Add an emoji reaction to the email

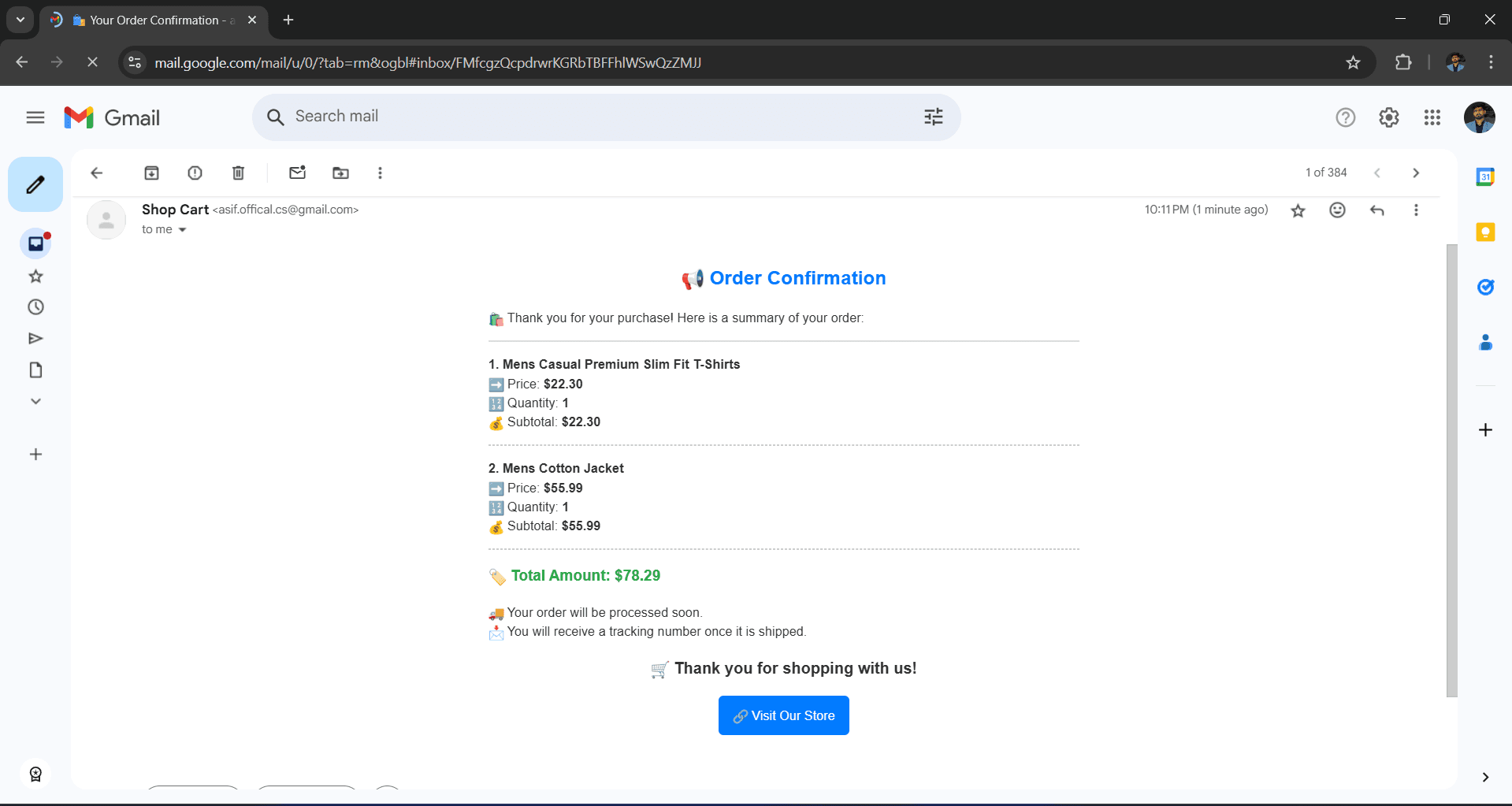pos(1337,210)
